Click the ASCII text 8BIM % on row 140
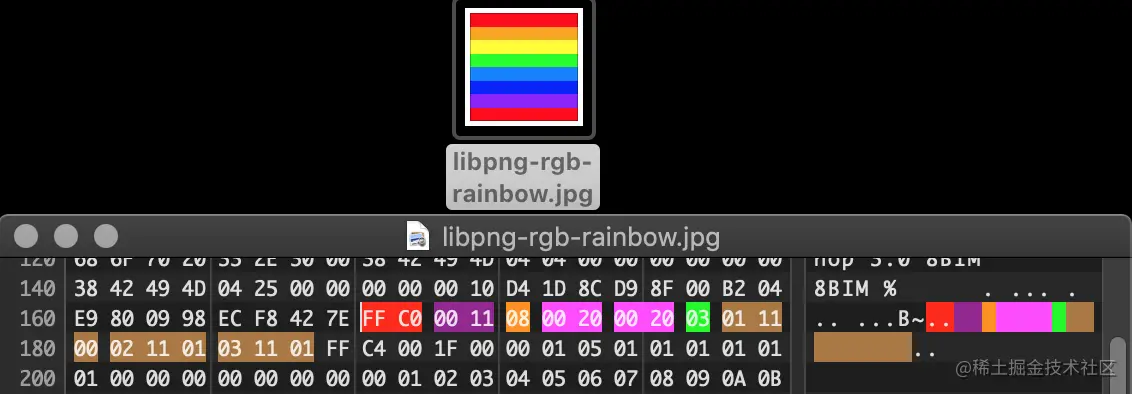This screenshot has width=1132, height=394. tap(855, 289)
